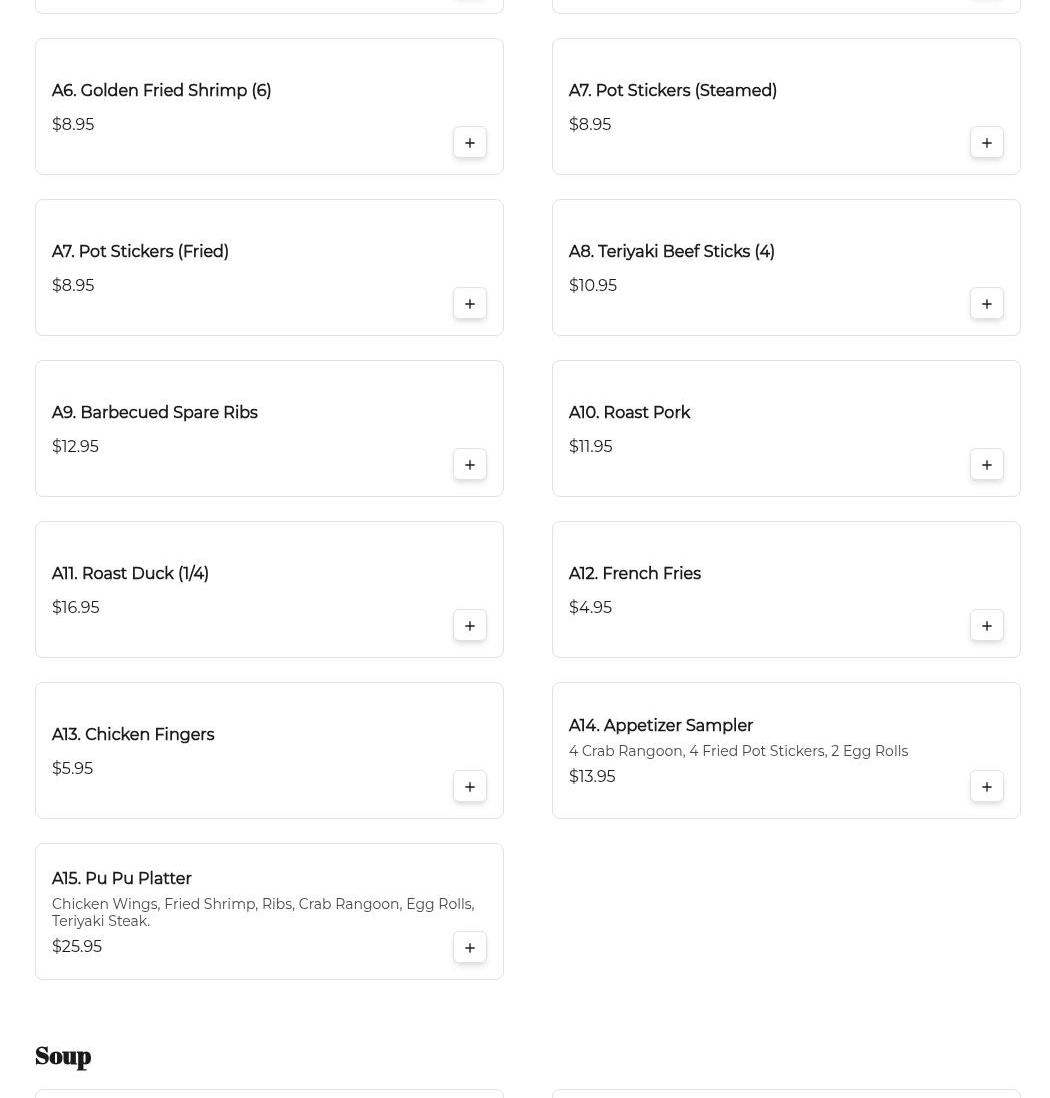Screen dimensions: 1050x1098
Task: Open the A14. Appetizer Sampler item title
Action: click(x=660, y=726)
